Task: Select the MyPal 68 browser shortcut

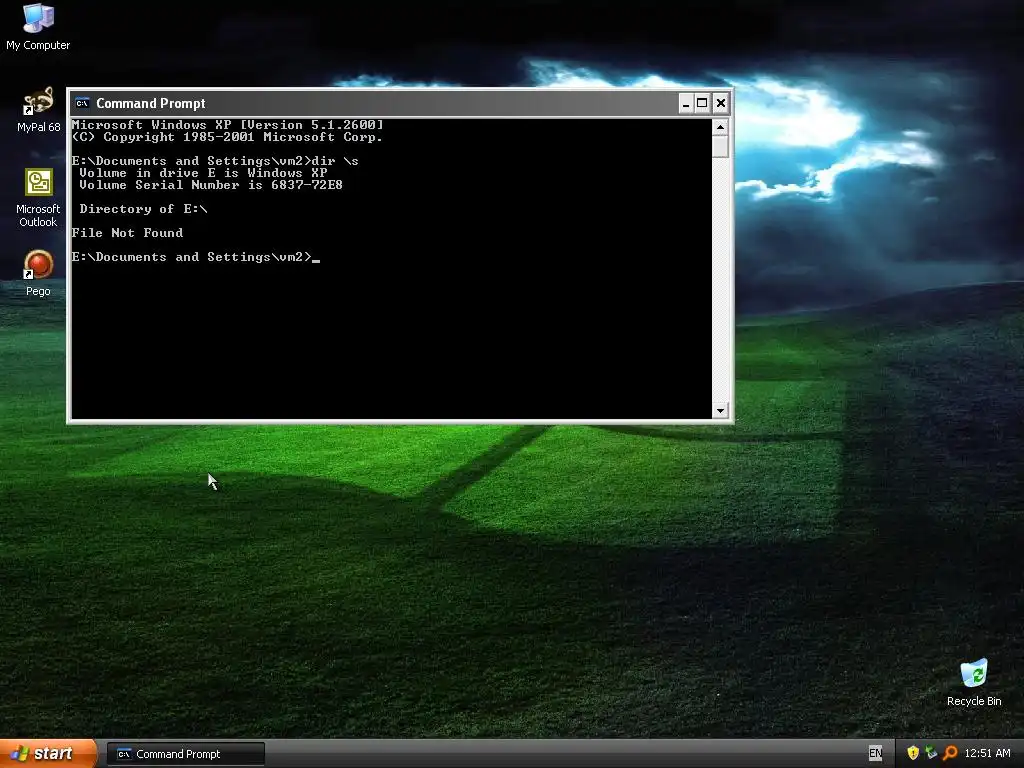Action: point(38,109)
